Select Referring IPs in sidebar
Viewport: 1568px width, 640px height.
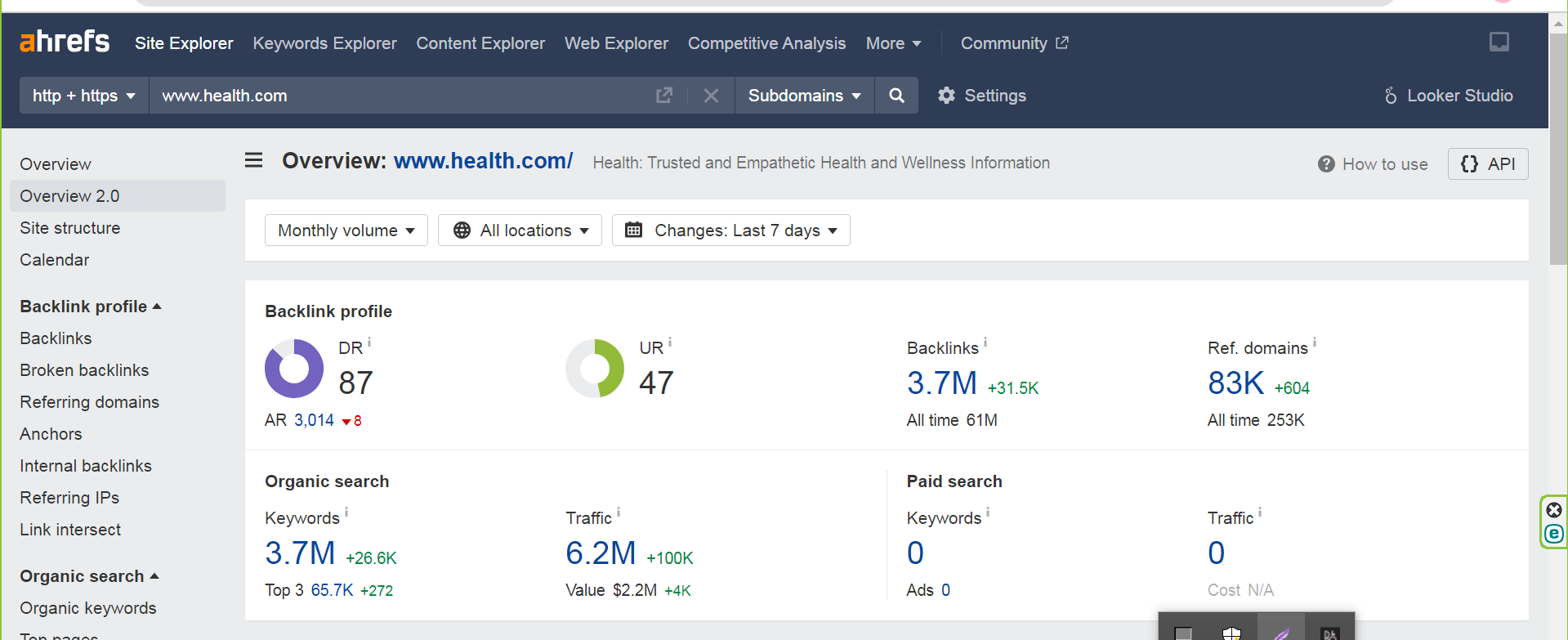[69, 498]
